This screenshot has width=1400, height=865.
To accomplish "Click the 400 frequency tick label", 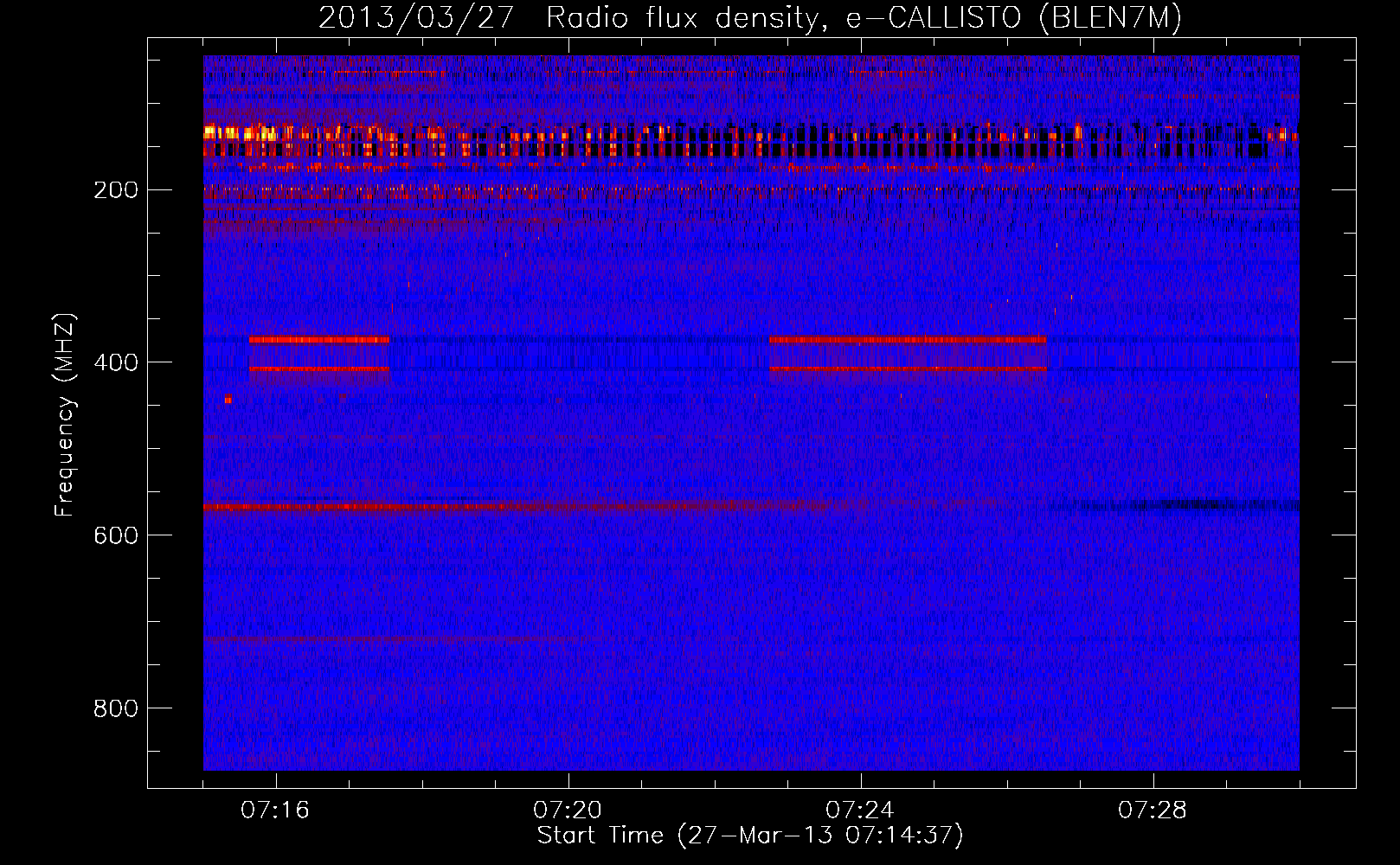I will pyautogui.click(x=116, y=362).
